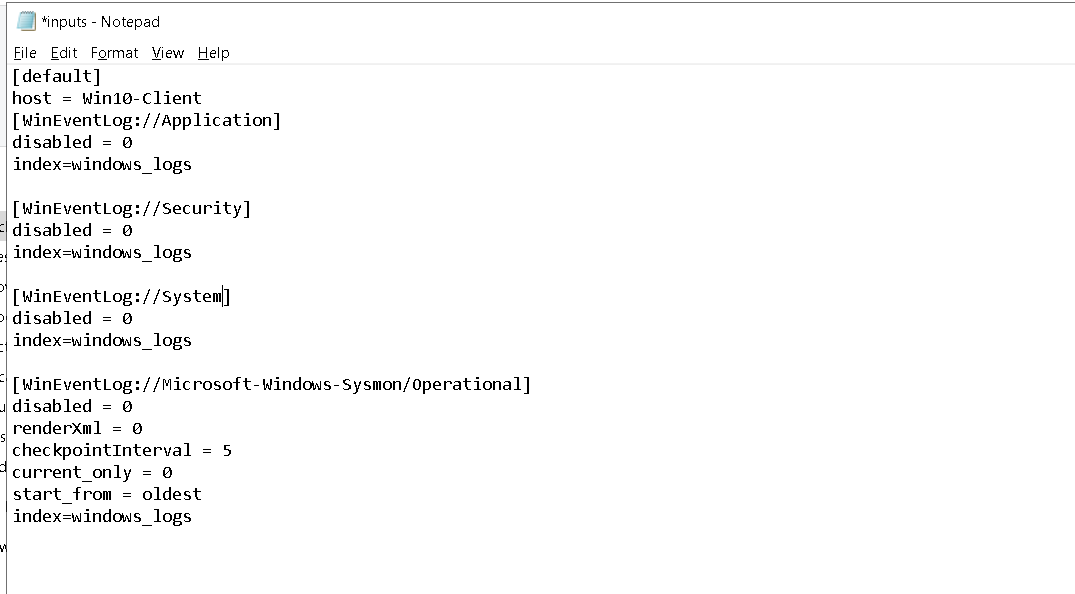1075x594 pixels.
Task: Click the Microsoft-Windows-Sysmon/Operational stanza header
Action: tap(271, 384)
